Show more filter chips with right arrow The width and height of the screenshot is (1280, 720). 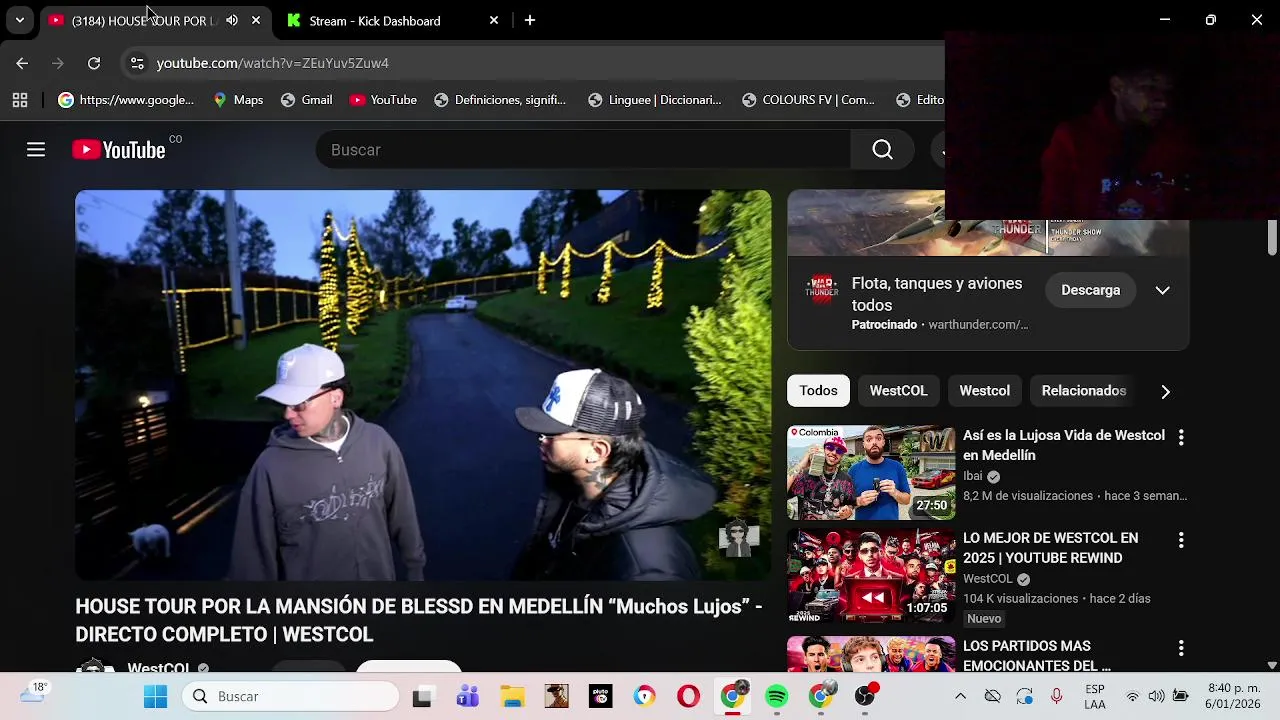(x=1165, y=392)
